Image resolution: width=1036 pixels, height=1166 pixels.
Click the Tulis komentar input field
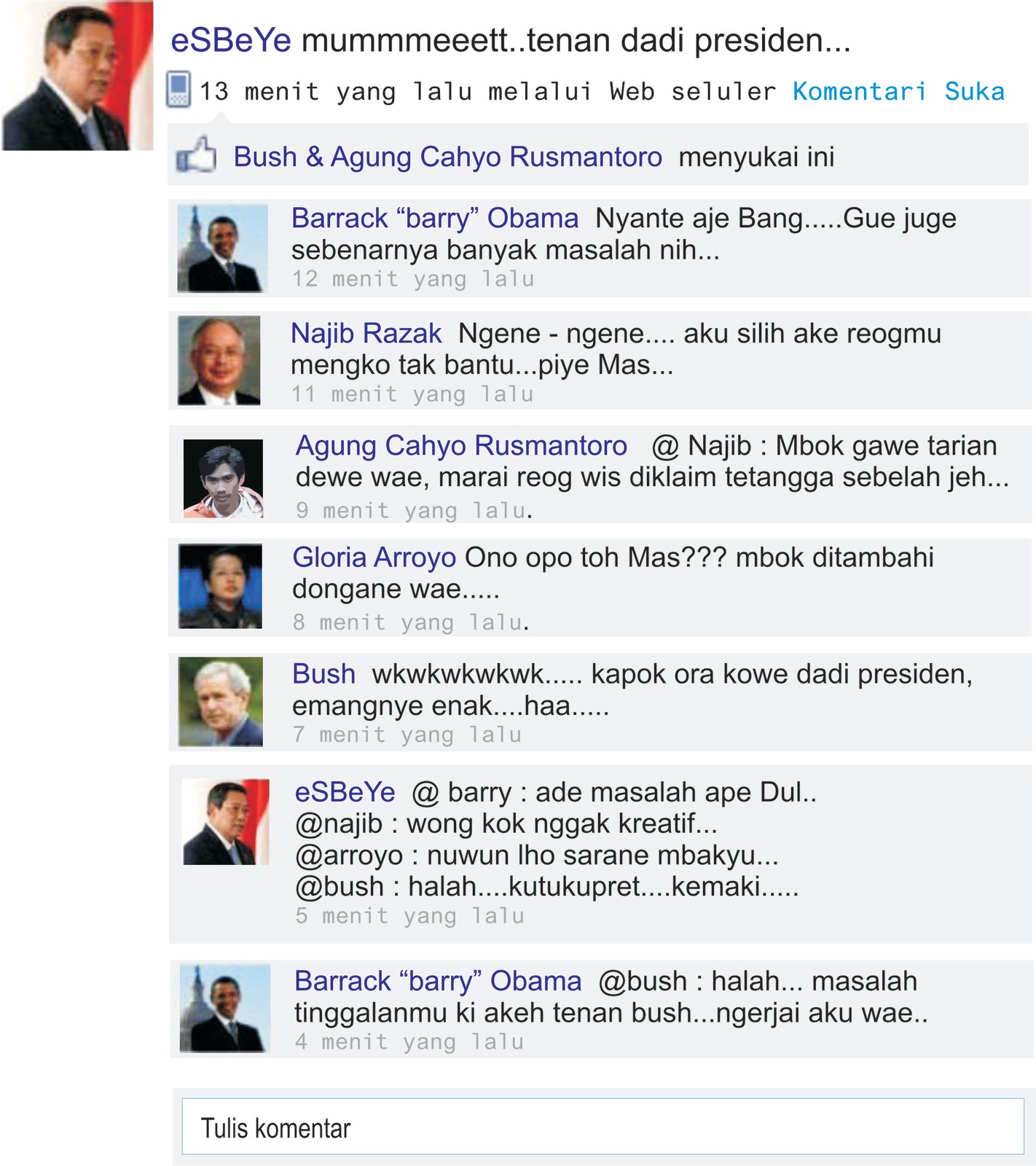pos(603,1127)
